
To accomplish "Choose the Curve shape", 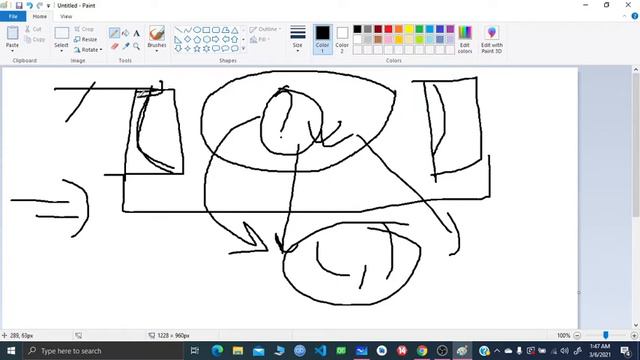I will point(188,30).
